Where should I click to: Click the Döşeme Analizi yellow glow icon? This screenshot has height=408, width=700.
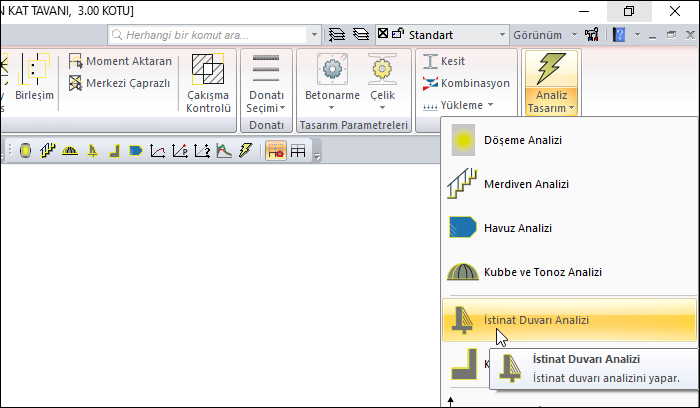[463, 140]
